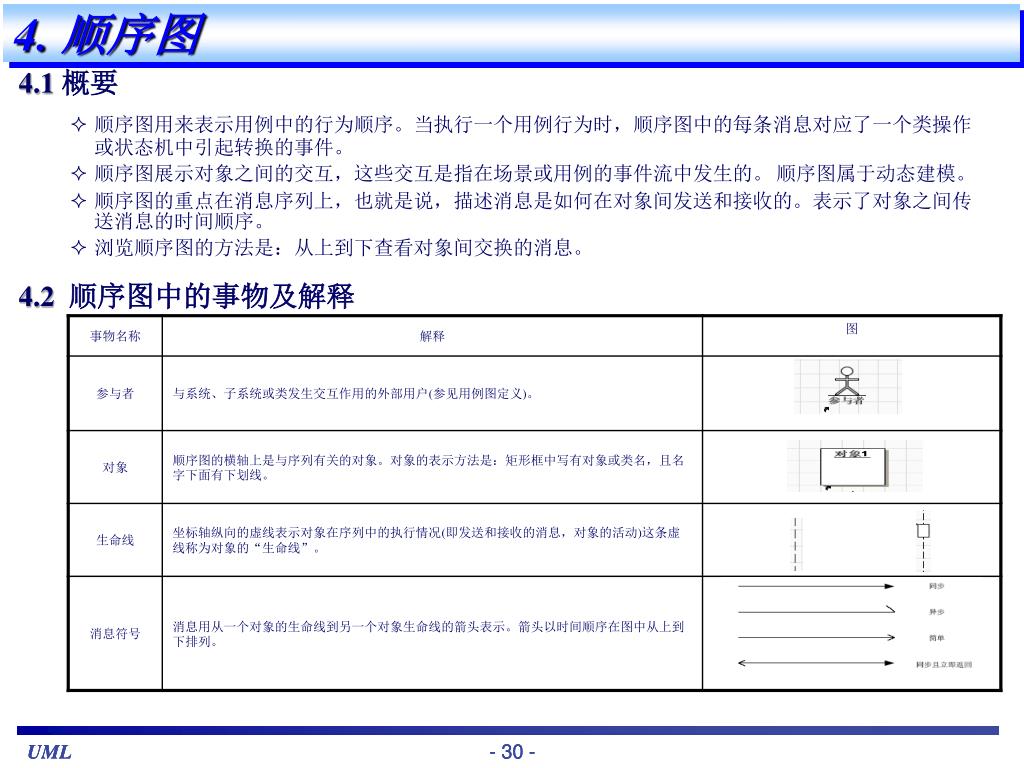Select the '参与者' name cell
The width and height of the screenshot is (1024, 768).
[115, 393]
